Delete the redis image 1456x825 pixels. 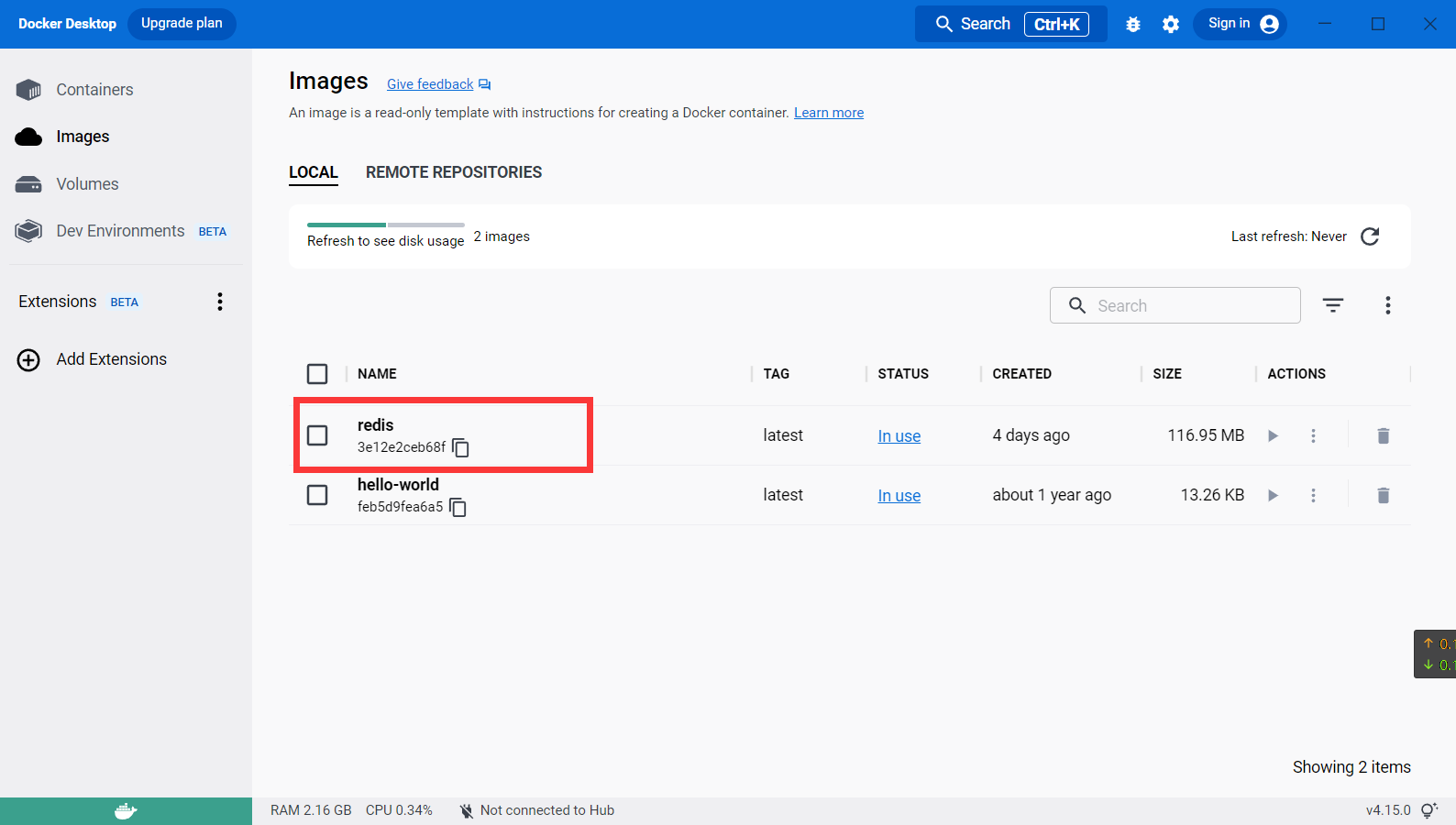(1383, 436)
